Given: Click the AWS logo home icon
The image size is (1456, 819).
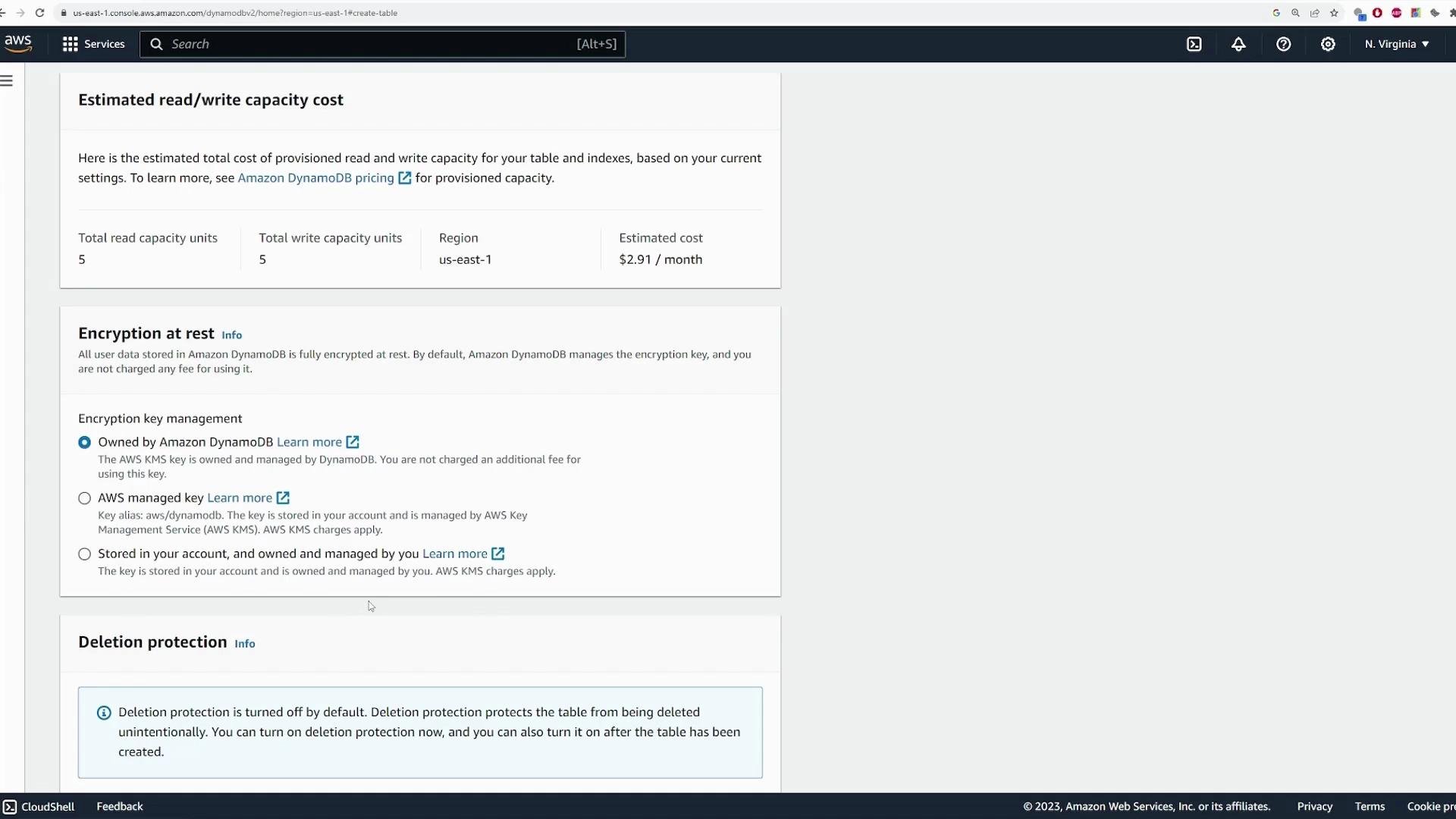Looking at the screenshot, I should 17,44.
